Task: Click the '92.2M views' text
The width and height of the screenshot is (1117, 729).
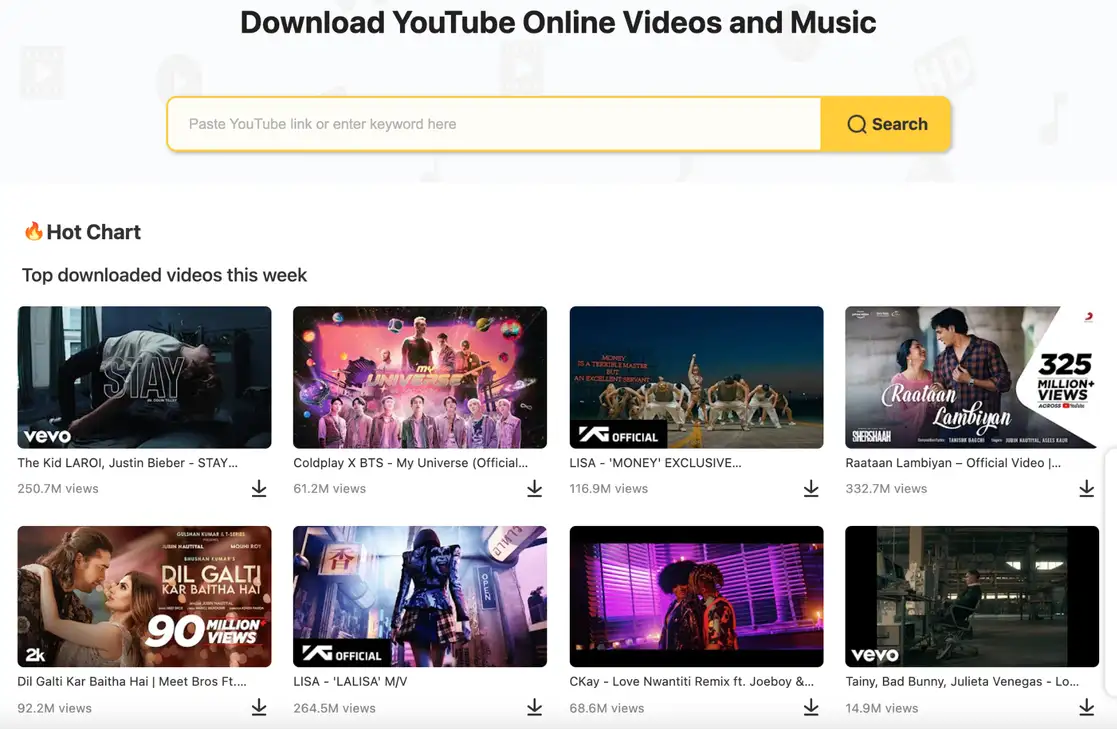Action: coord(55,708)
